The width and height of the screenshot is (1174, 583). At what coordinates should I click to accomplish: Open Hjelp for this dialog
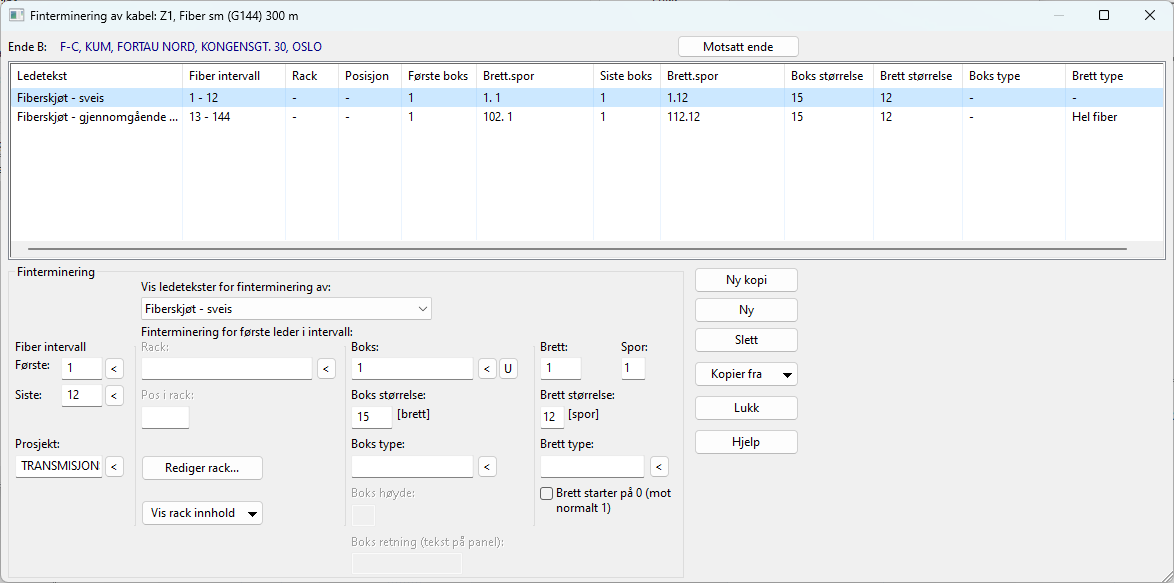[x=746, y=442]
